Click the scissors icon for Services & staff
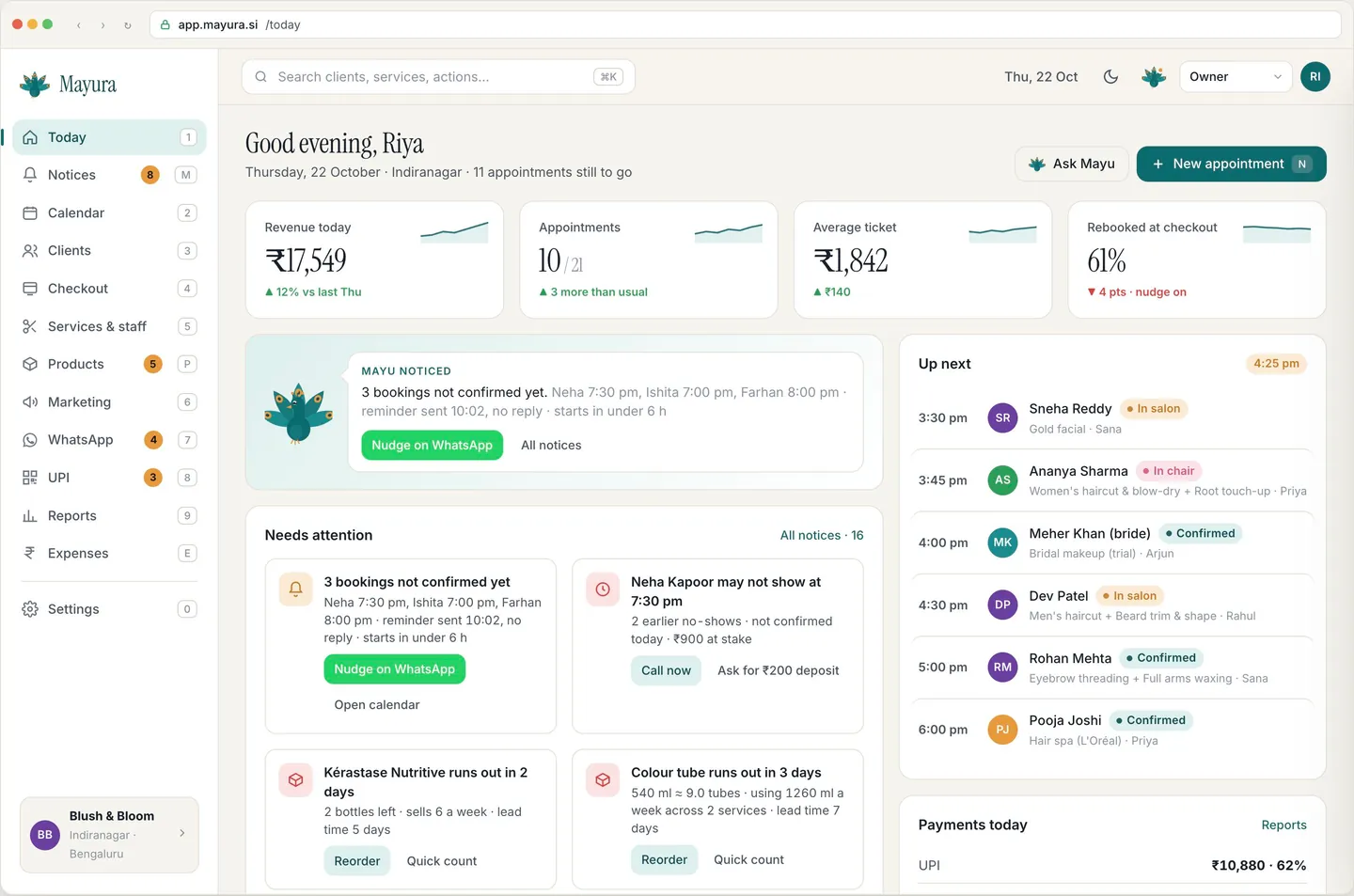The image size is (1354, 896). 30,326
